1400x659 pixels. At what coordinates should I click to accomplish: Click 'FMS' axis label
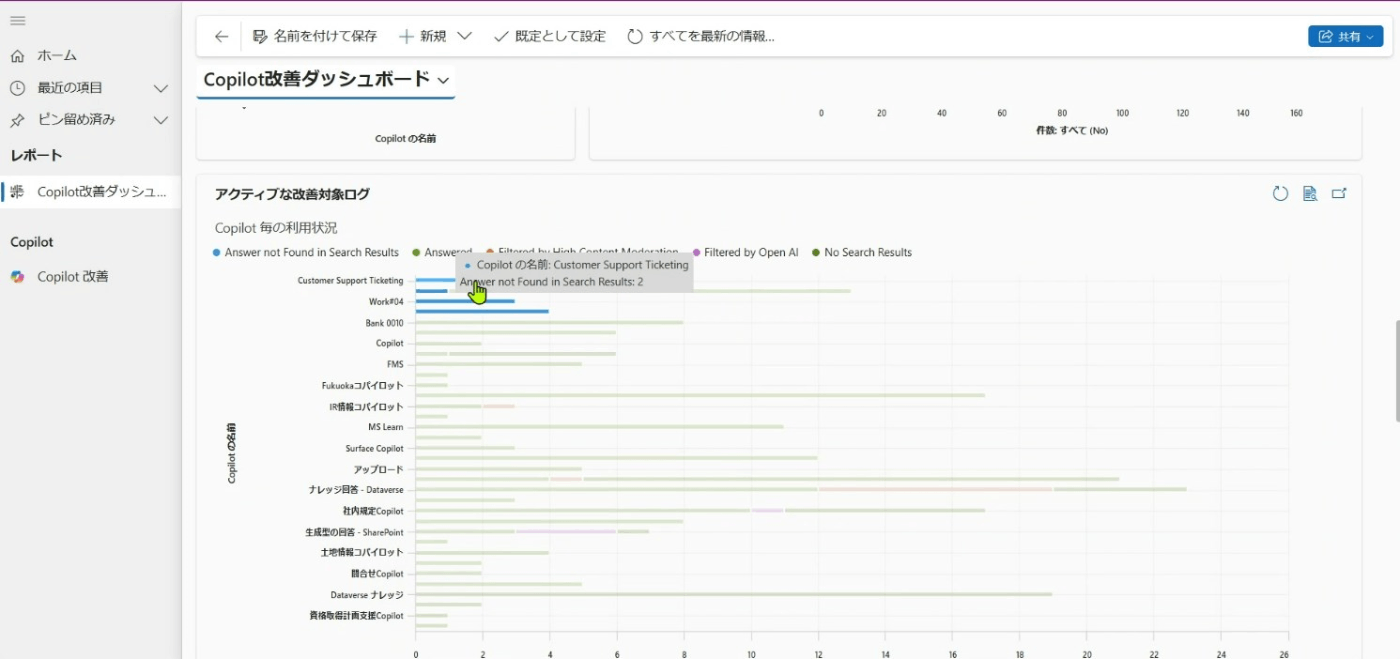click(x=395, y=365)
